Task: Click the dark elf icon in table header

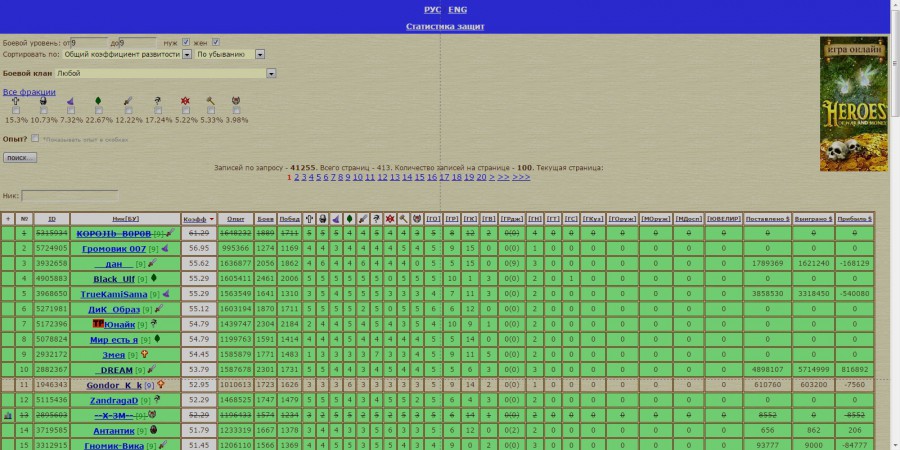Action: (376, 218)
